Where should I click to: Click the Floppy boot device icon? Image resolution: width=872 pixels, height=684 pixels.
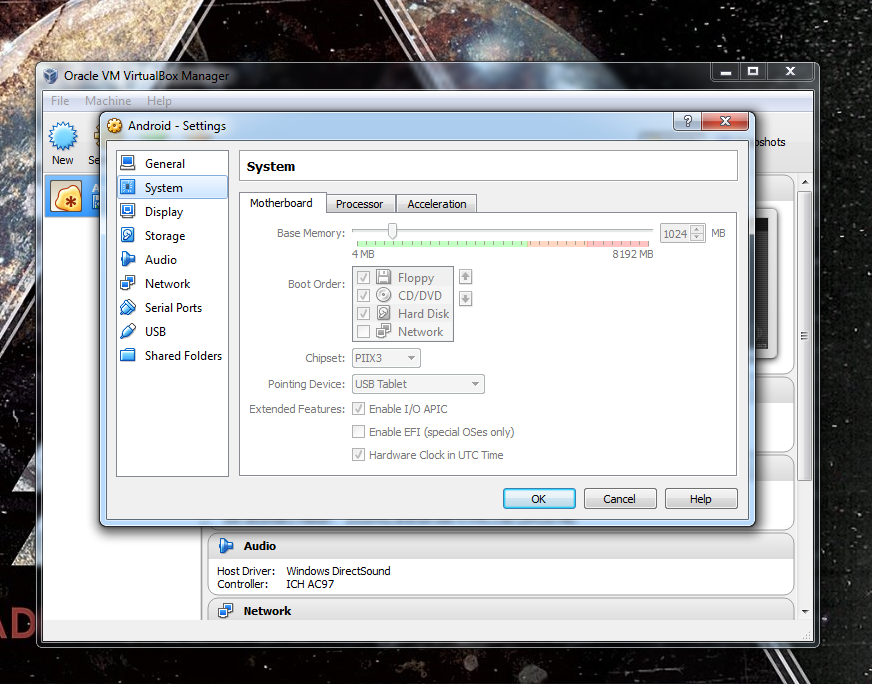coord(384,276)
